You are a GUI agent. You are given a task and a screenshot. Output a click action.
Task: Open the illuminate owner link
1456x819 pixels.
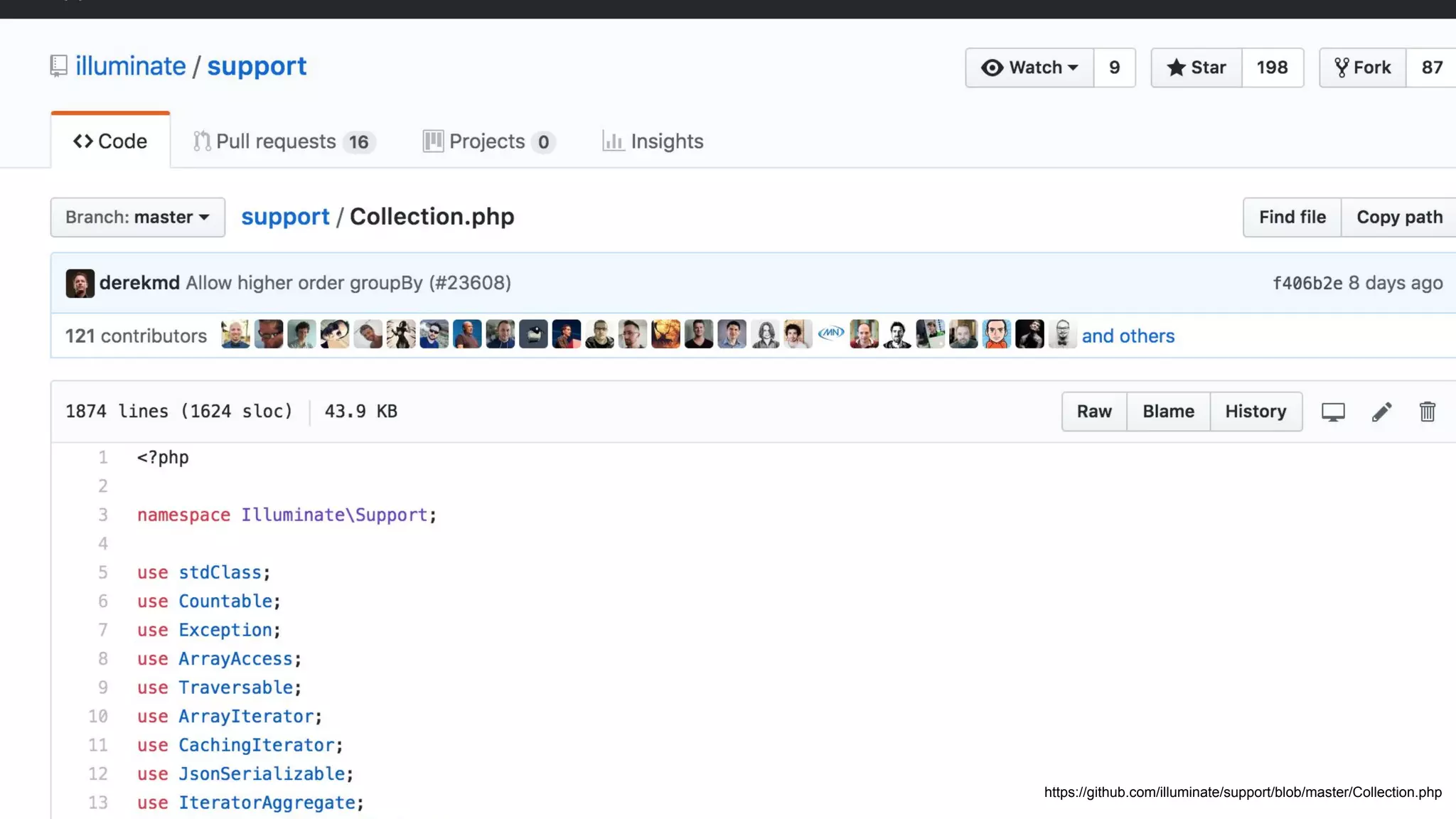(131, 66)
